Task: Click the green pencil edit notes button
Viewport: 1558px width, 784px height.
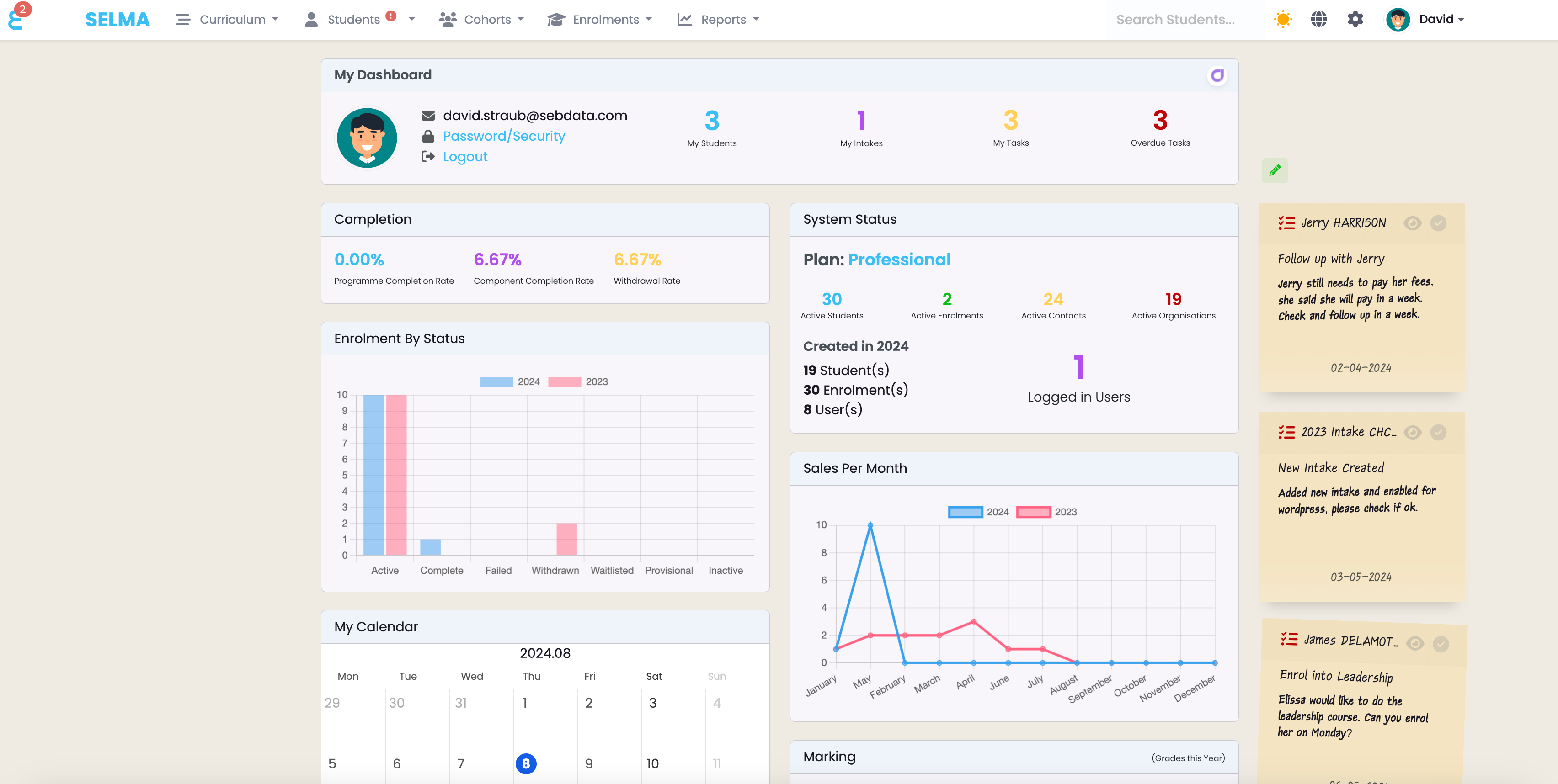Action: coord(1275,170)
